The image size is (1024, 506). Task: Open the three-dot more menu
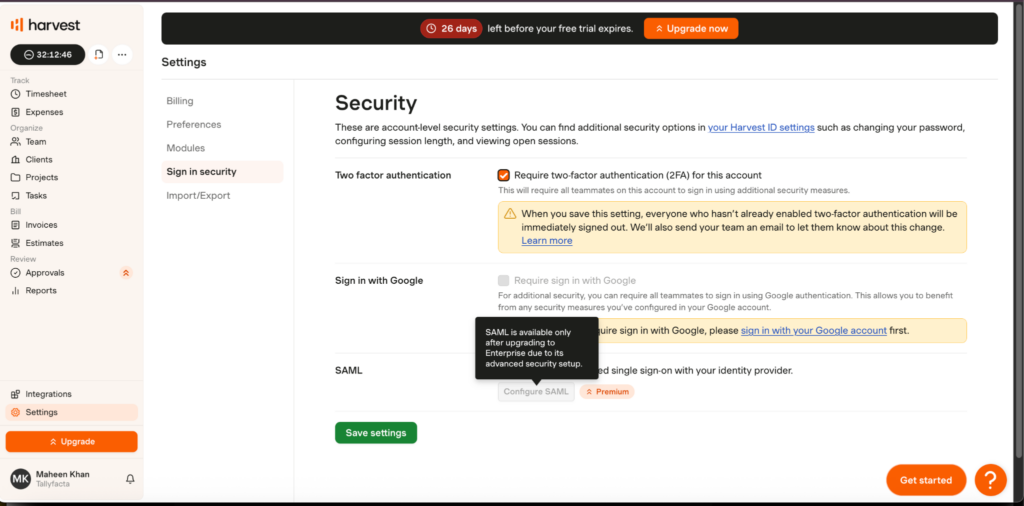click(122, 55)
